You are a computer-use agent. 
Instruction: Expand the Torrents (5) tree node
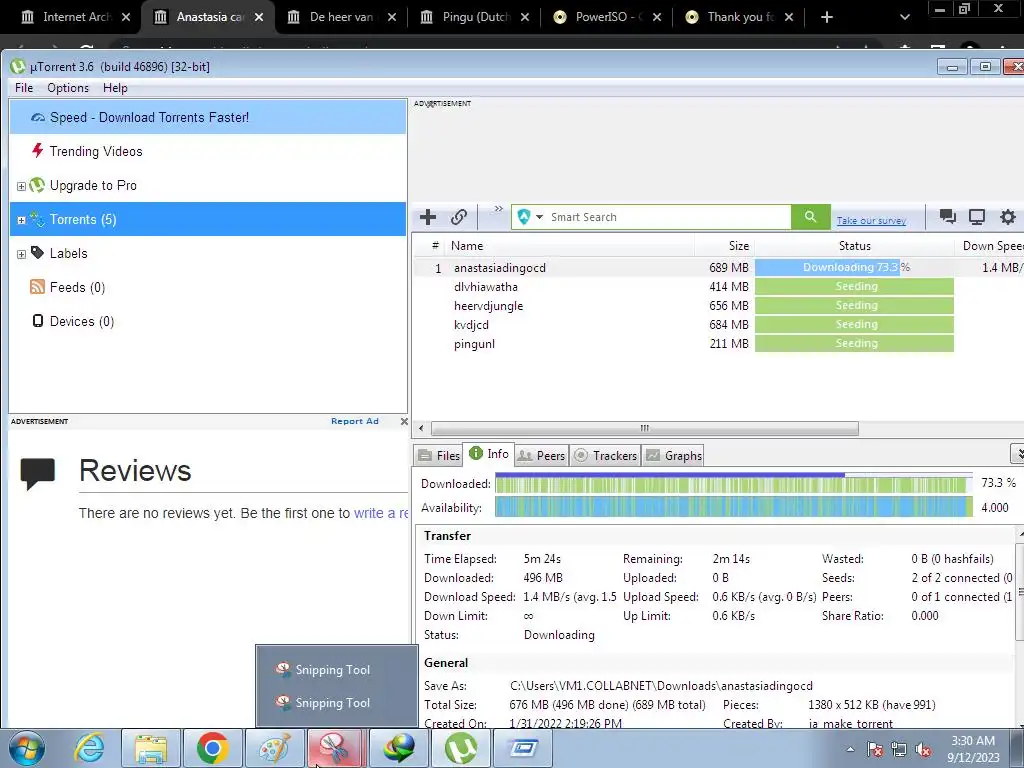coord(21,220)
